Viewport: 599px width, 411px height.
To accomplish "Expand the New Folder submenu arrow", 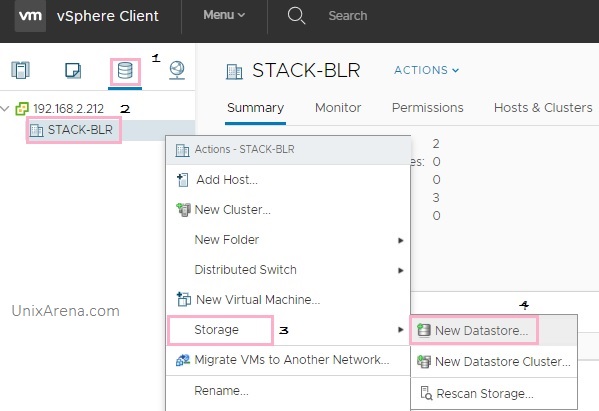I will point(400,240).
